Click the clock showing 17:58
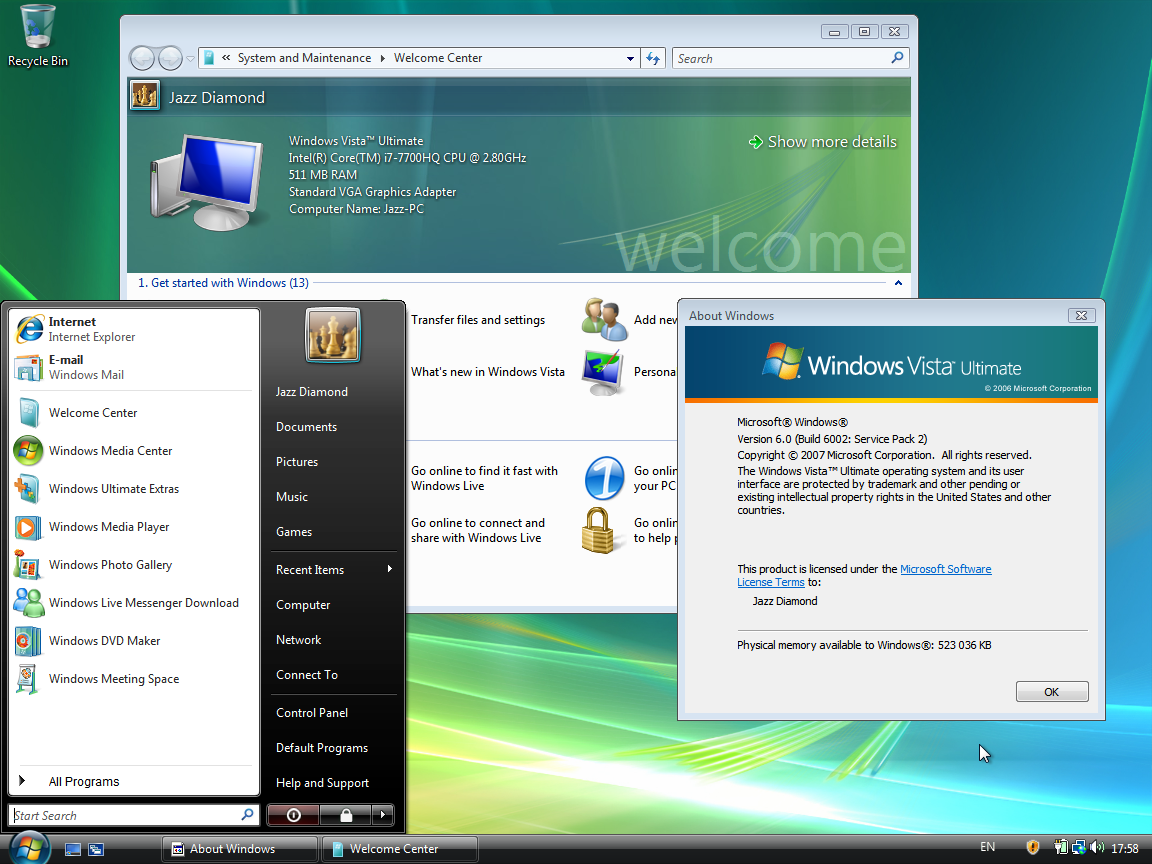The width and height of the screenshot is (1152, 864). coord(1125,849)
